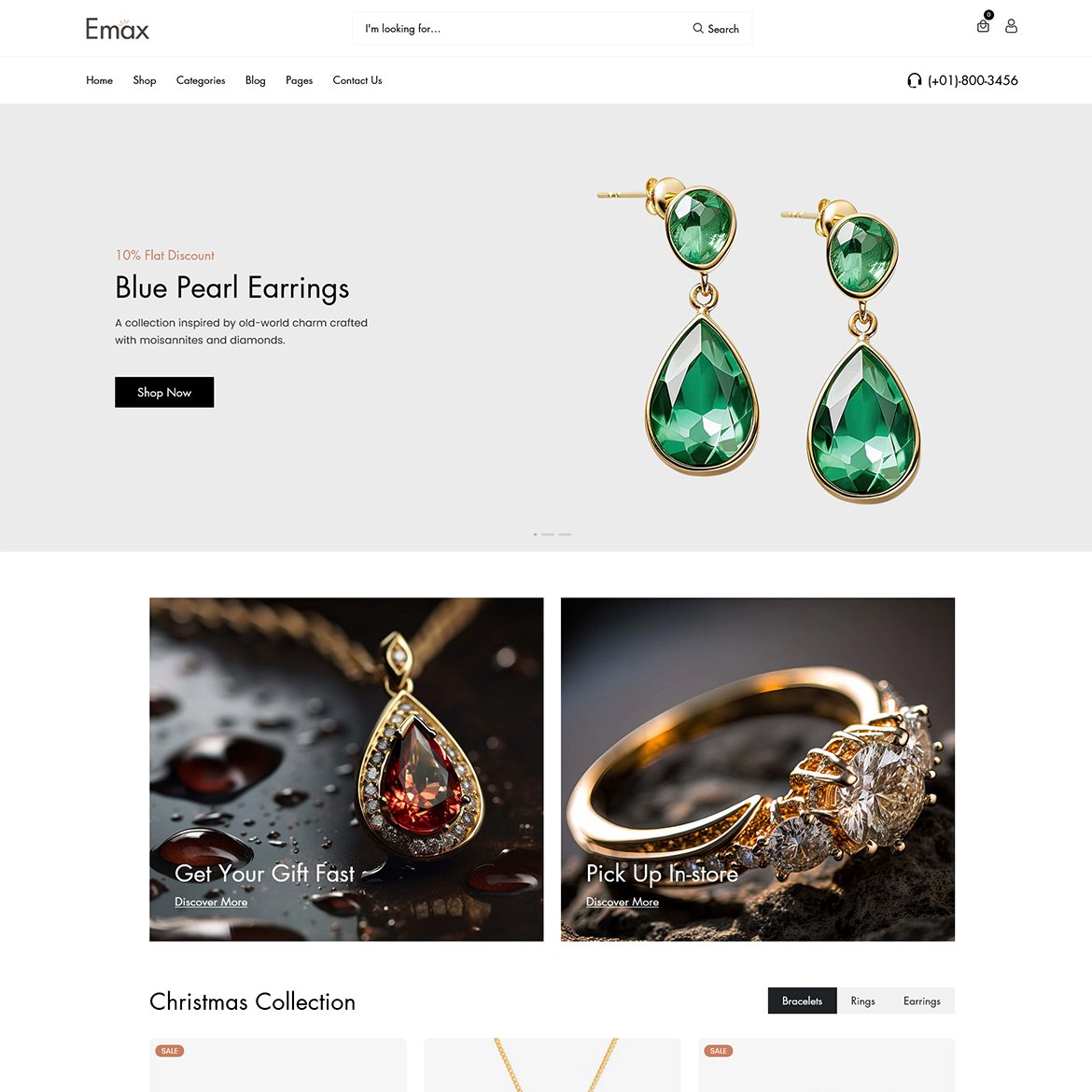Click the Pick Up In-store ring banner

click(758, 769)
